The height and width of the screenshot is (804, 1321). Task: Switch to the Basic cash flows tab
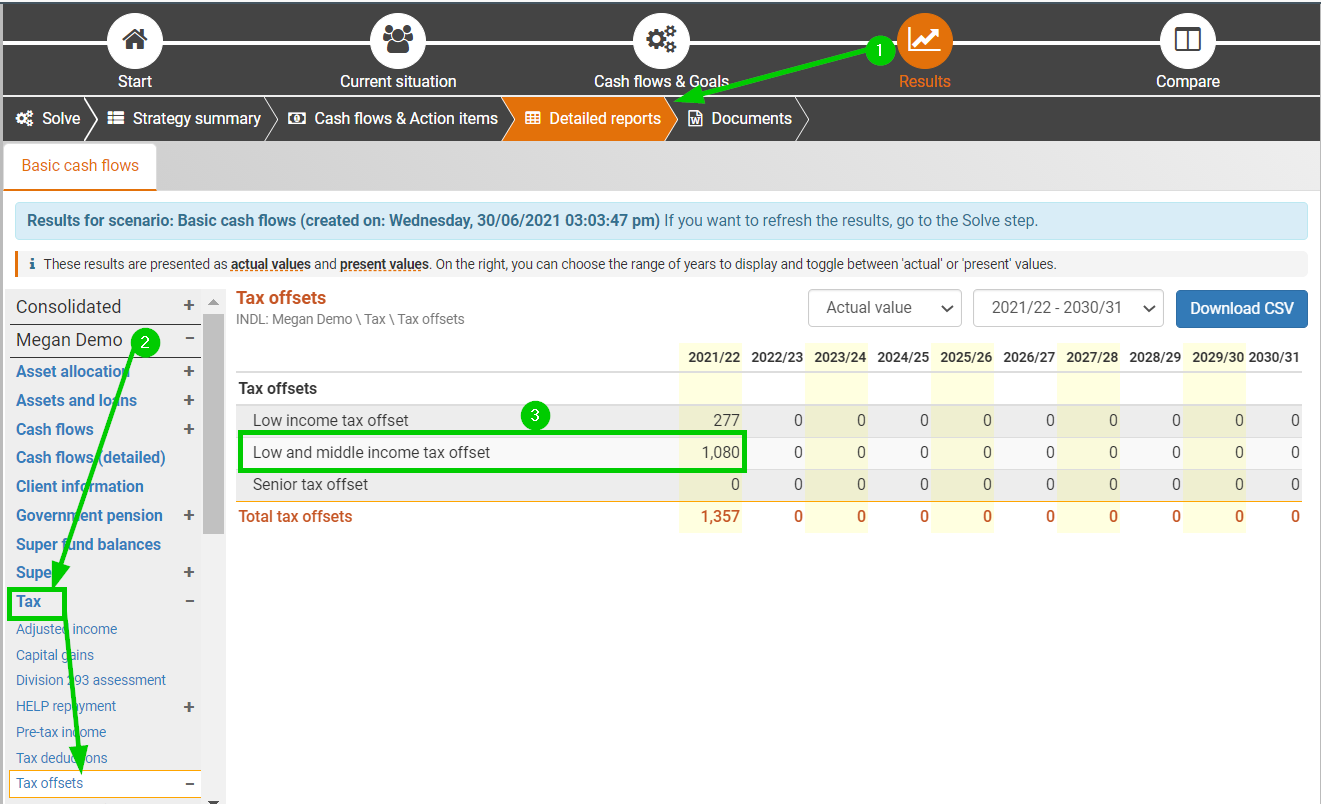80,166
